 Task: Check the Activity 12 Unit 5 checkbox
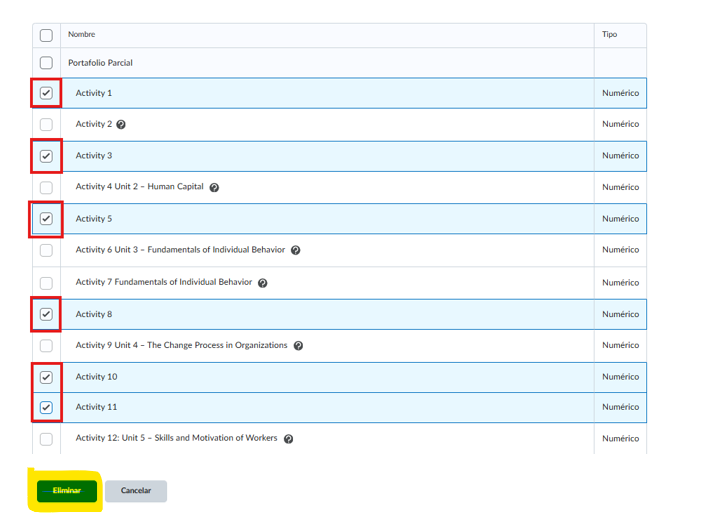46,439
